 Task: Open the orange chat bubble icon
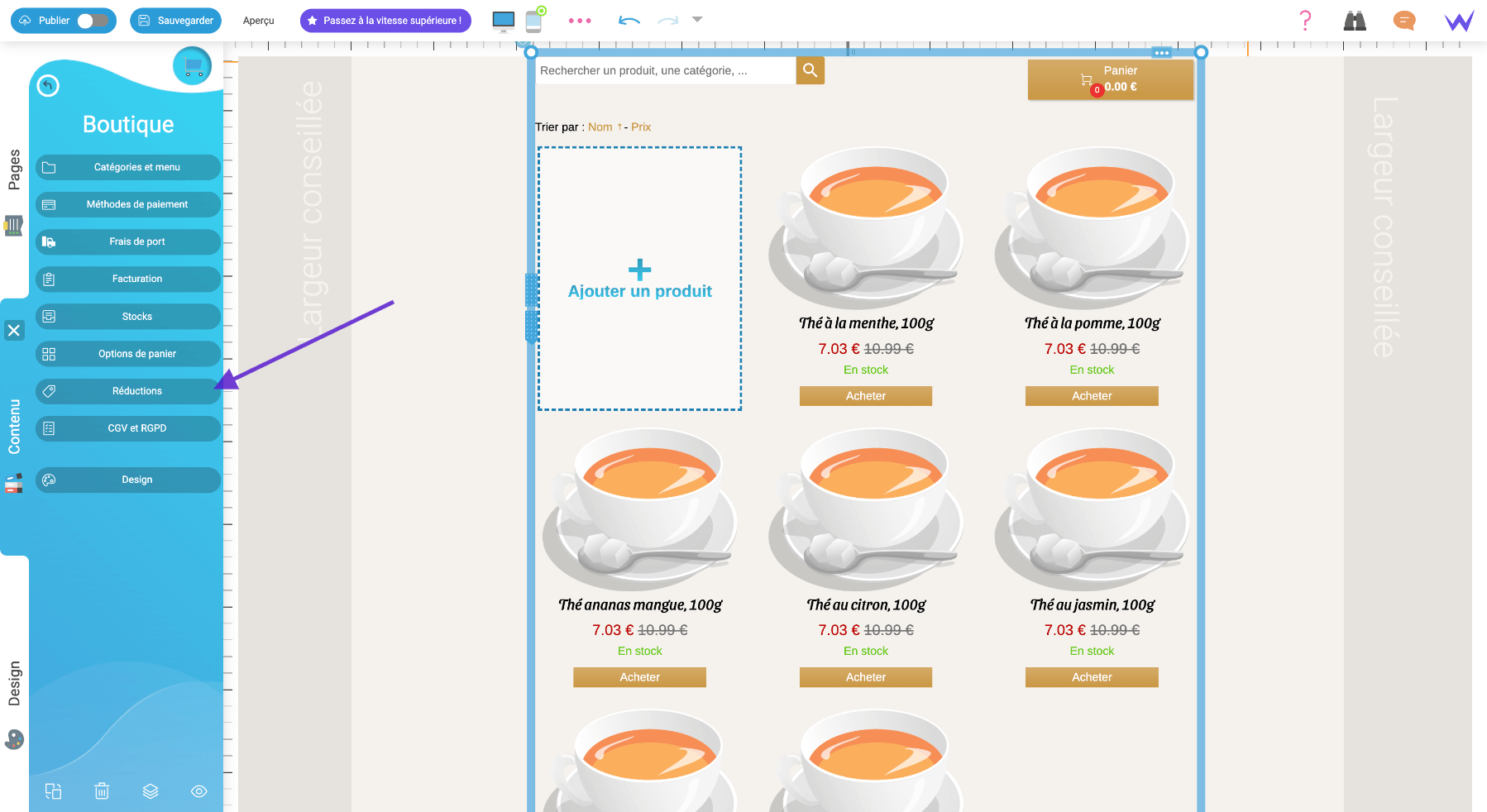[1404, 21]
